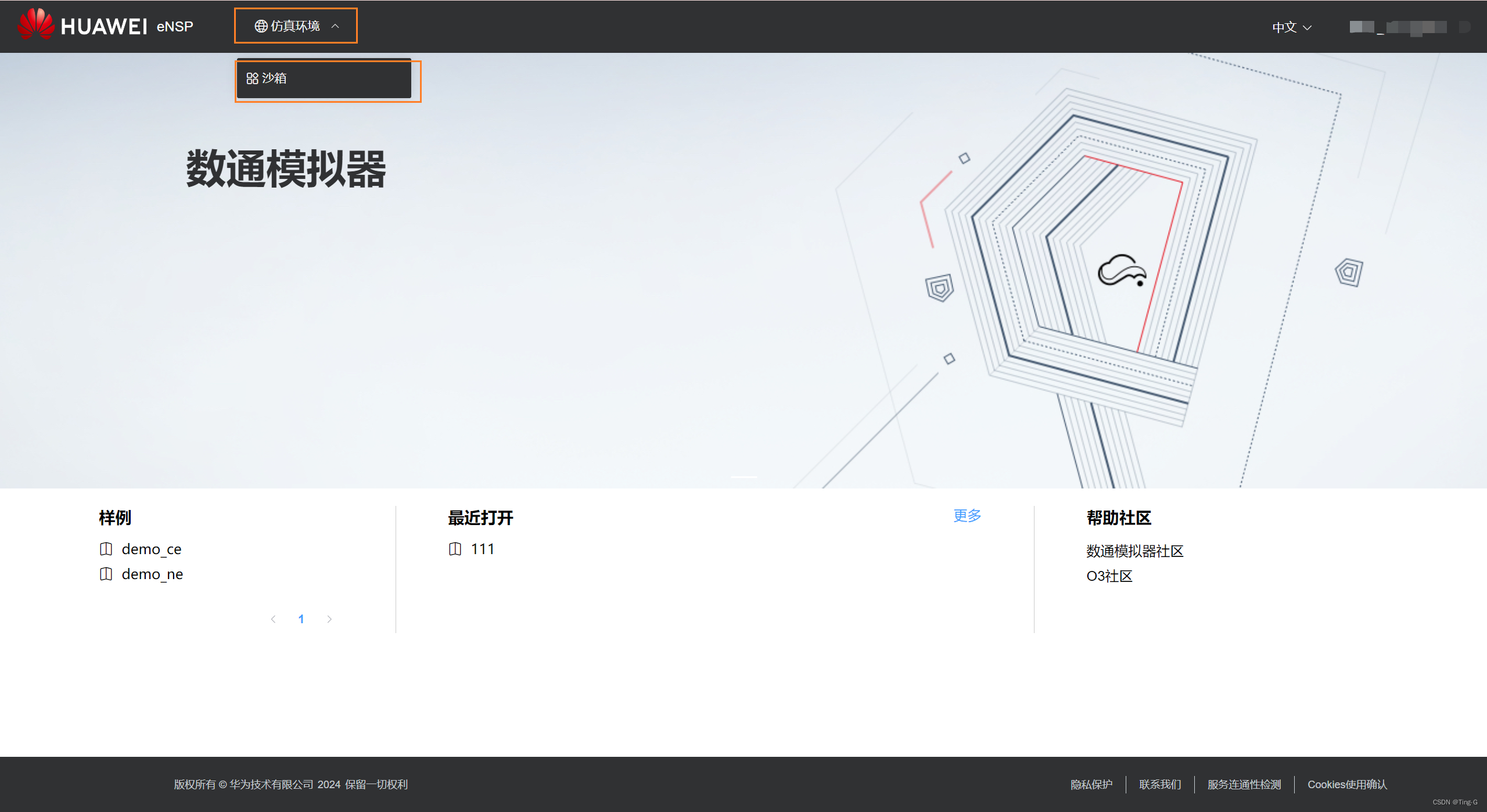This screenshot has height=812, width=1487.
Task: Click 更多 to view more recent
Action: (967, 516)
